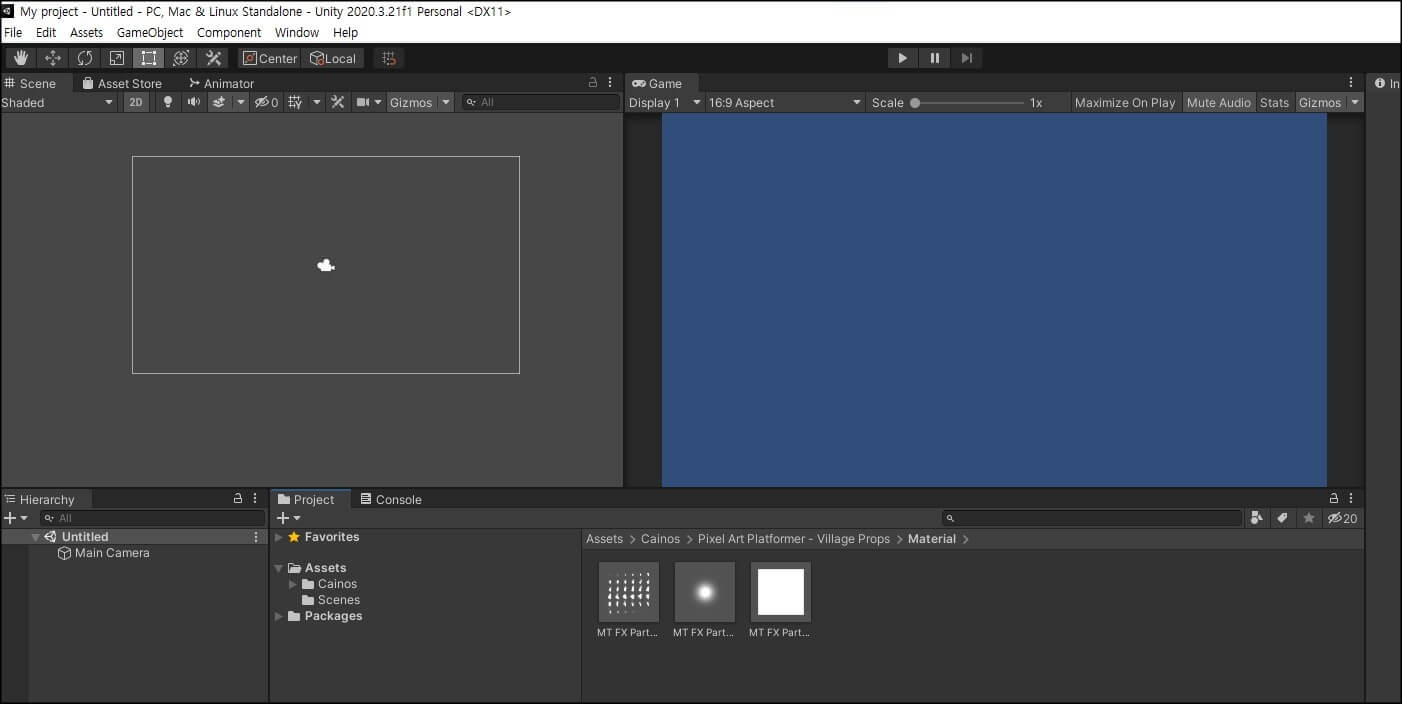Viewport: 1402px width, 704px height.
Task: Open Scene effects dropdown arrow
Action: point(240,102)
